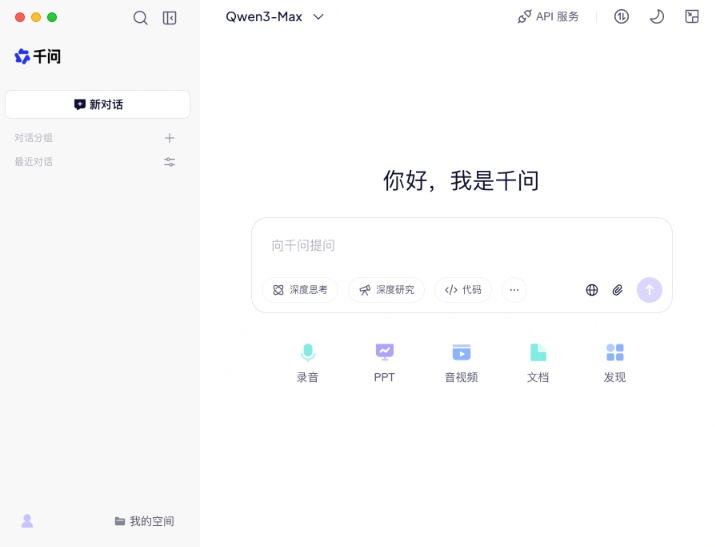Select the 代码 option
Viewport: 715px width, 547px height.
click(x=463, y=290)
